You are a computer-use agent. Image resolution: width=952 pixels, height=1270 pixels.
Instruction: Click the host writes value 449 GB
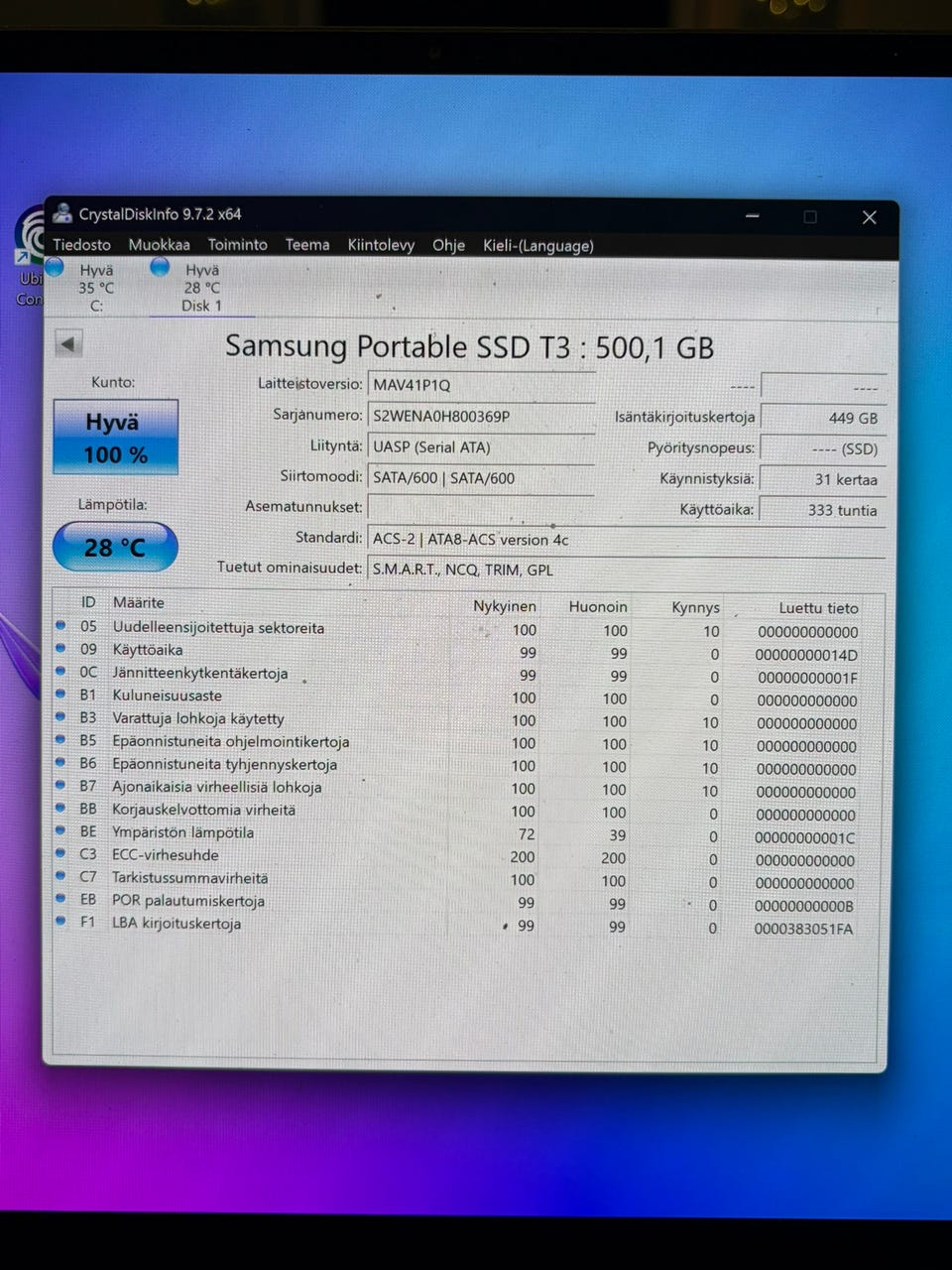[823, 418]
